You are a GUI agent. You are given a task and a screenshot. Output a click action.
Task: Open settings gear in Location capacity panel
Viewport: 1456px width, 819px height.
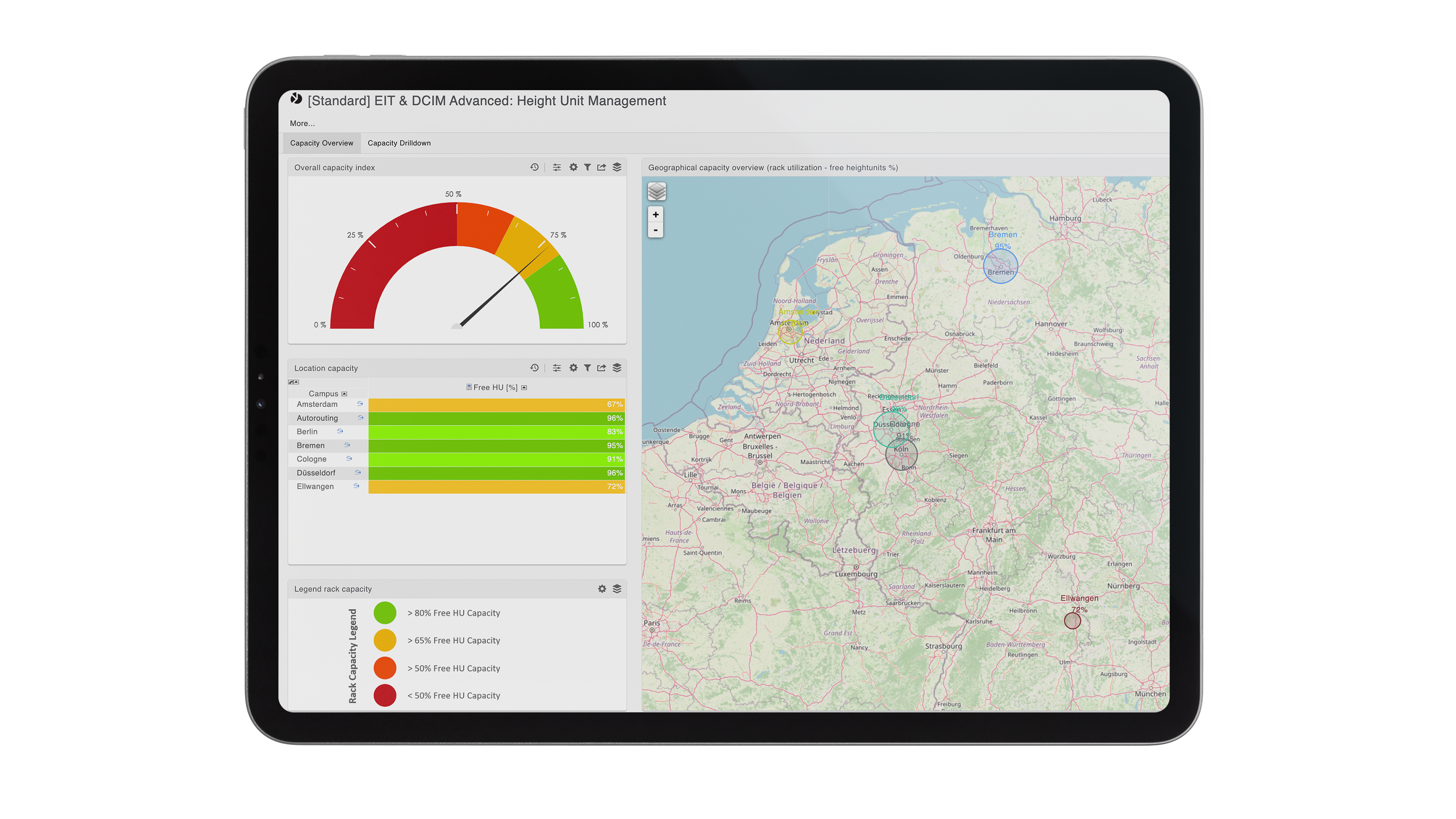[573, 368]
